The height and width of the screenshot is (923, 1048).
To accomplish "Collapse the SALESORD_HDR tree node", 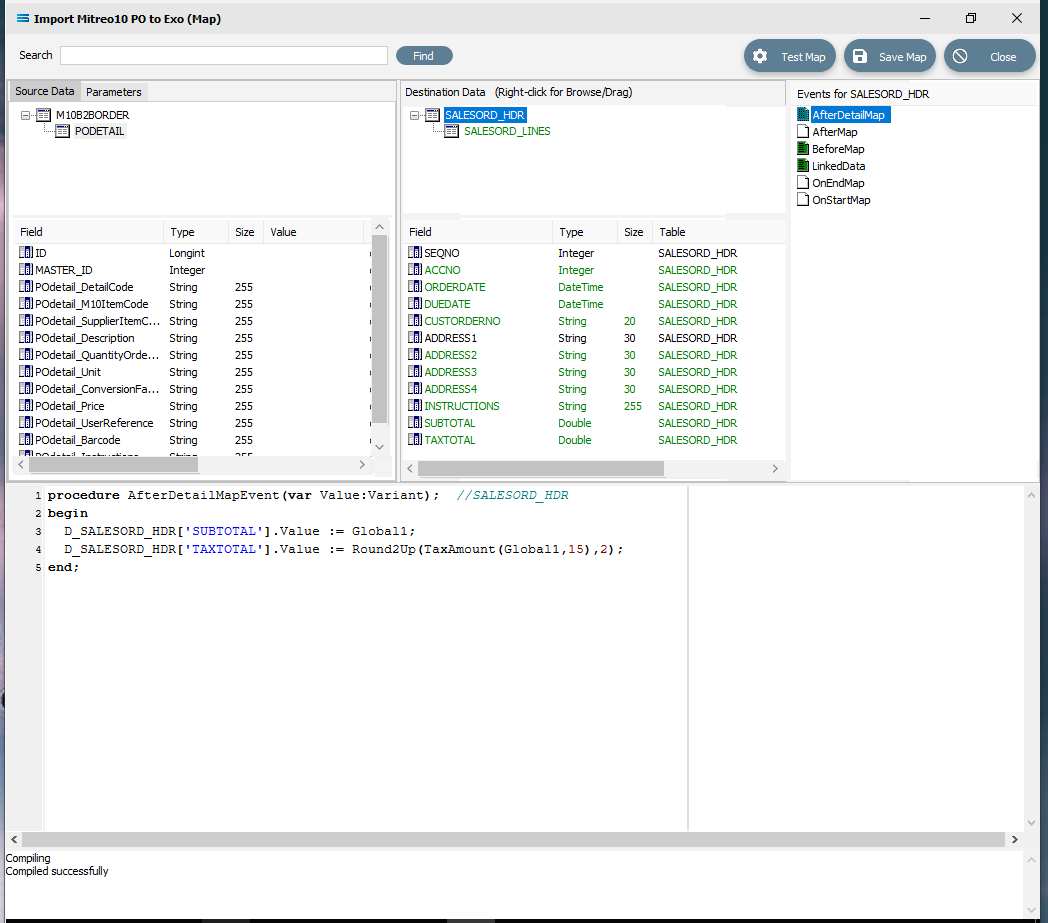I will click(x=414, y=116).
